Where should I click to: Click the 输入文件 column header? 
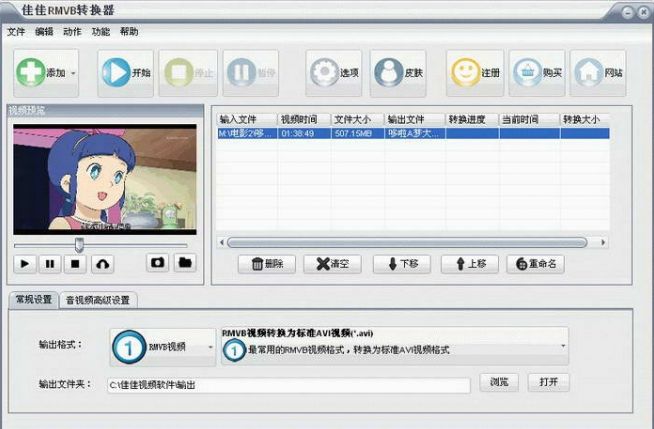(x=247, y=120)
